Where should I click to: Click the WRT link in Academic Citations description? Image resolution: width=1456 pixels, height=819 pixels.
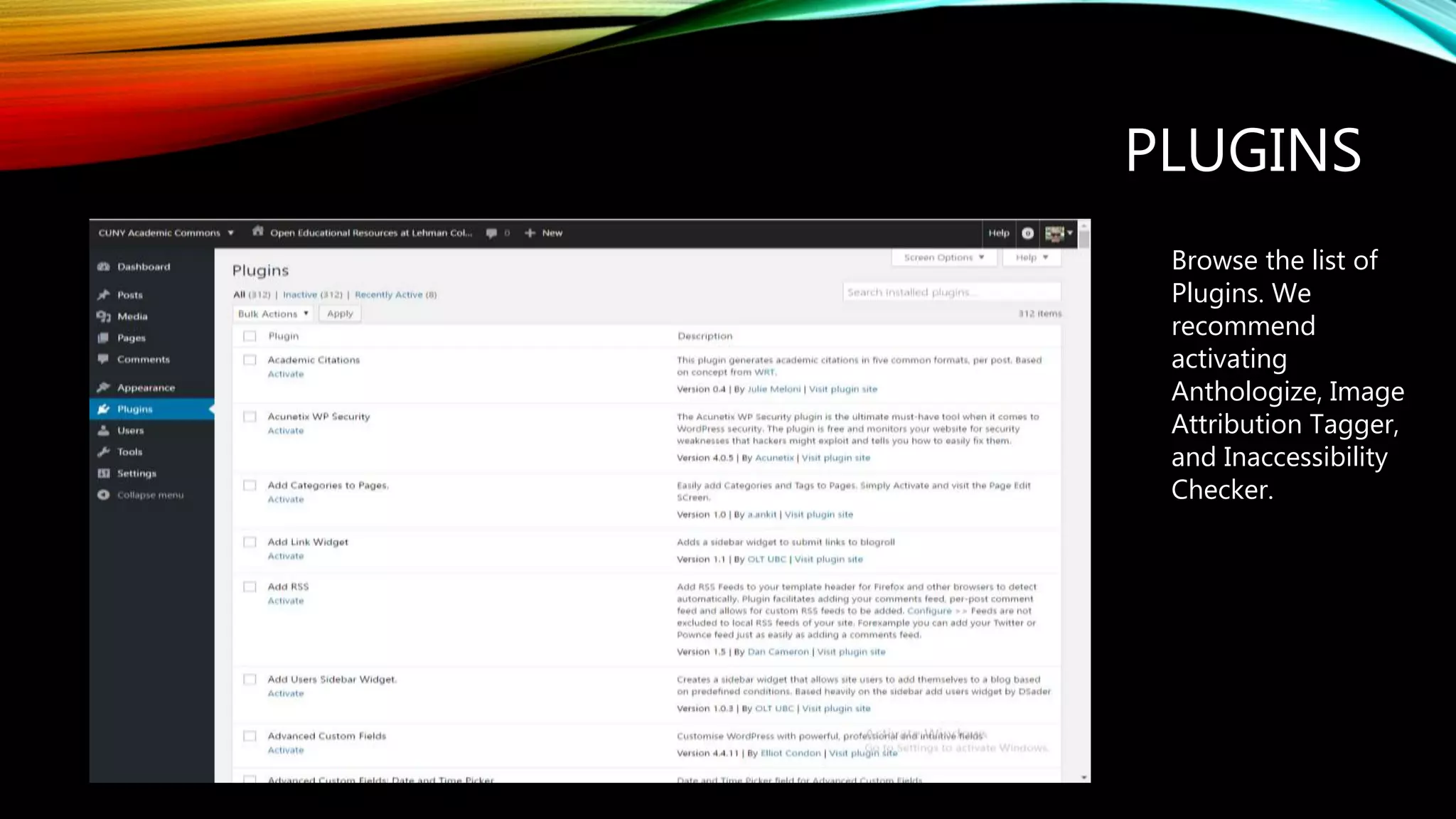pos(765,372)
